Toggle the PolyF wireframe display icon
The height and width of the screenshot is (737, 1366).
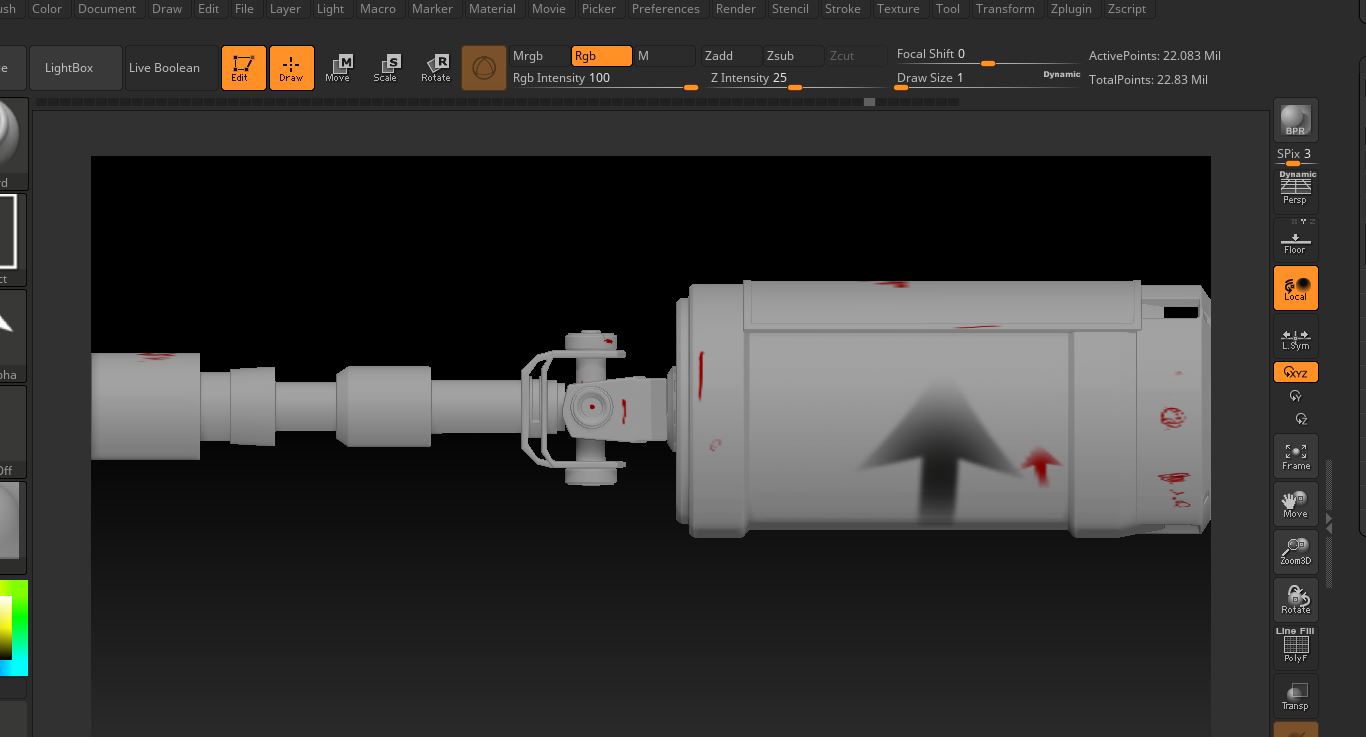[1295, 646]
